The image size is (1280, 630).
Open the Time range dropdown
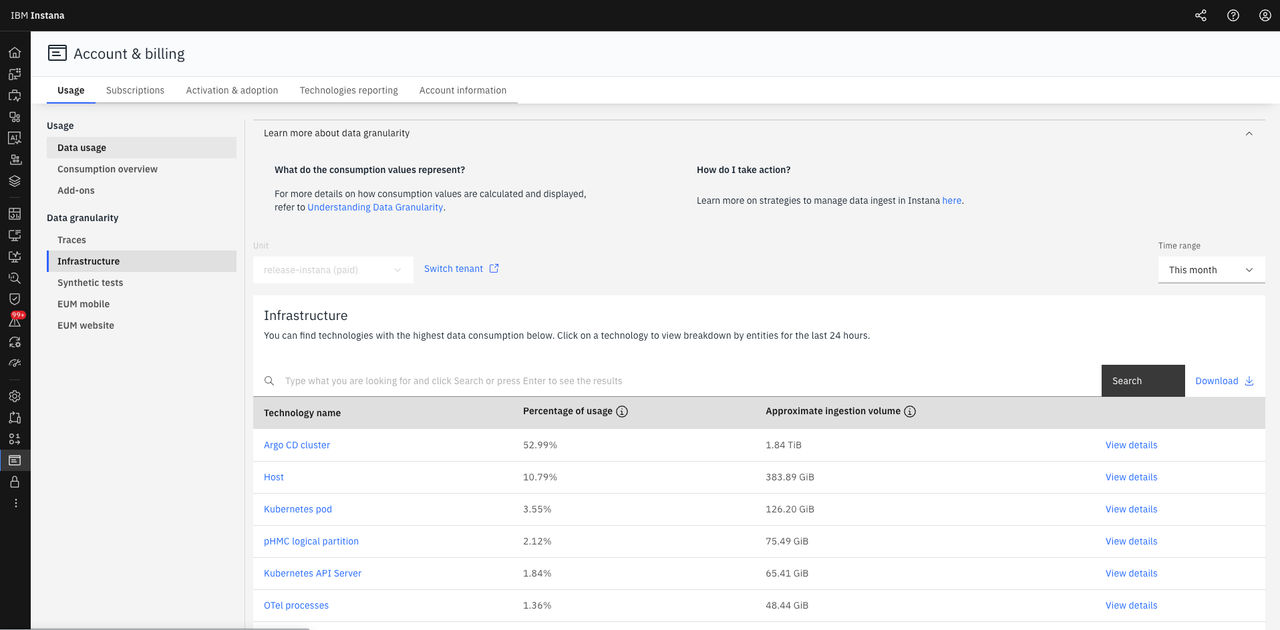[x=1211, y=270]
